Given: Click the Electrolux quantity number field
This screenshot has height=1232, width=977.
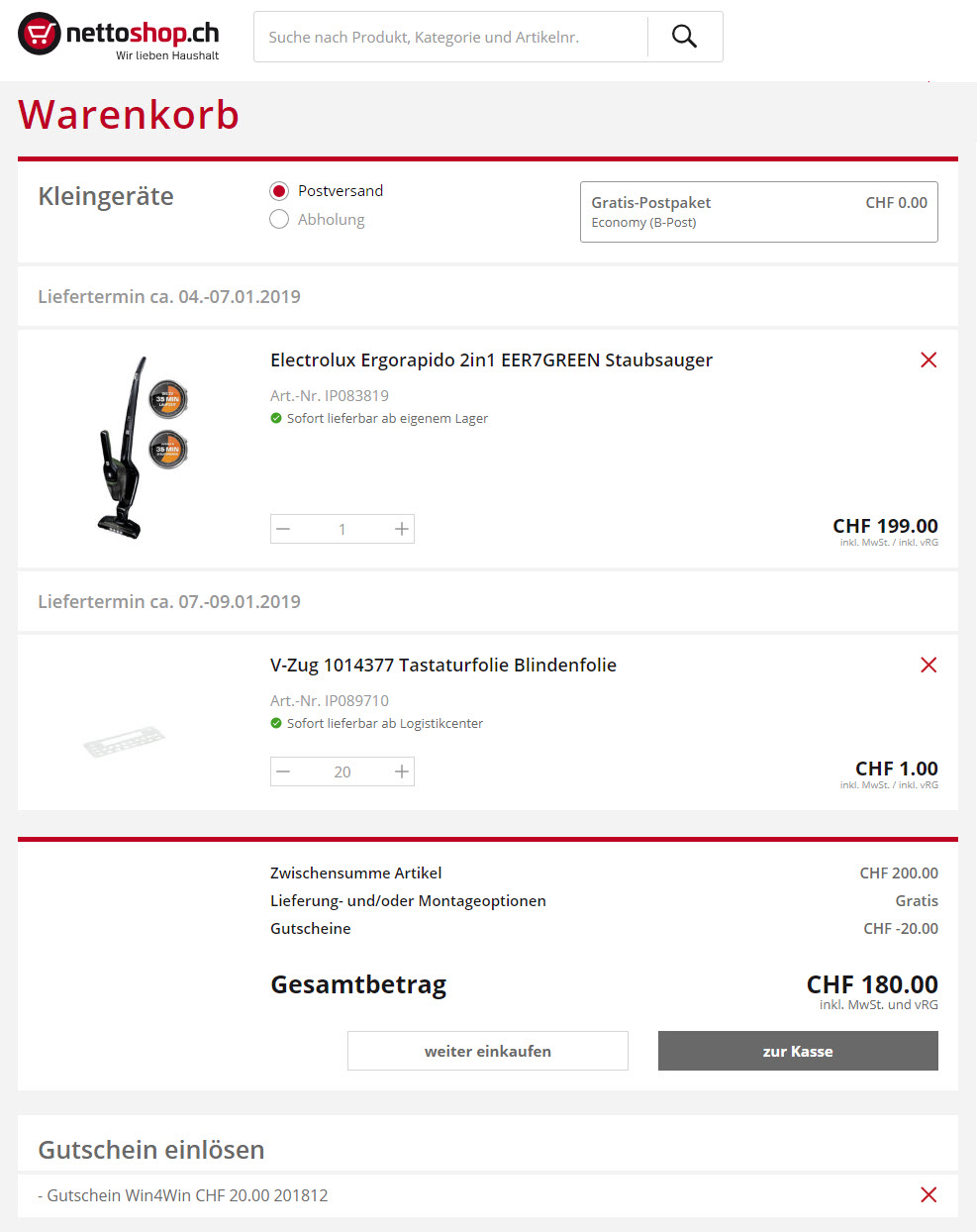Looking at the screenshot, I should pyautogui.click(x=342, y=529).
